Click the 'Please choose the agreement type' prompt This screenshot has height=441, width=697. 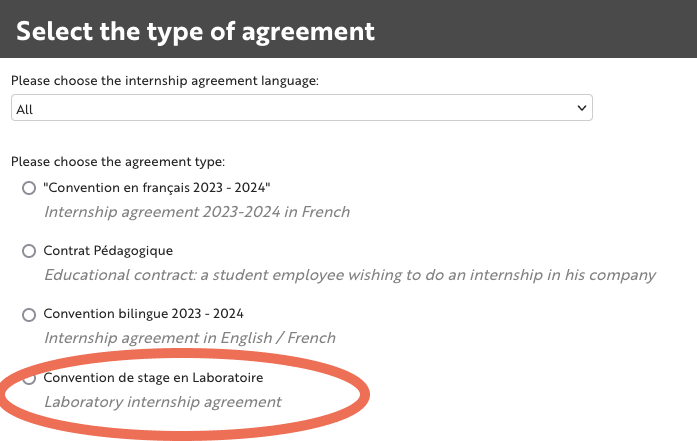pos(118,161)
